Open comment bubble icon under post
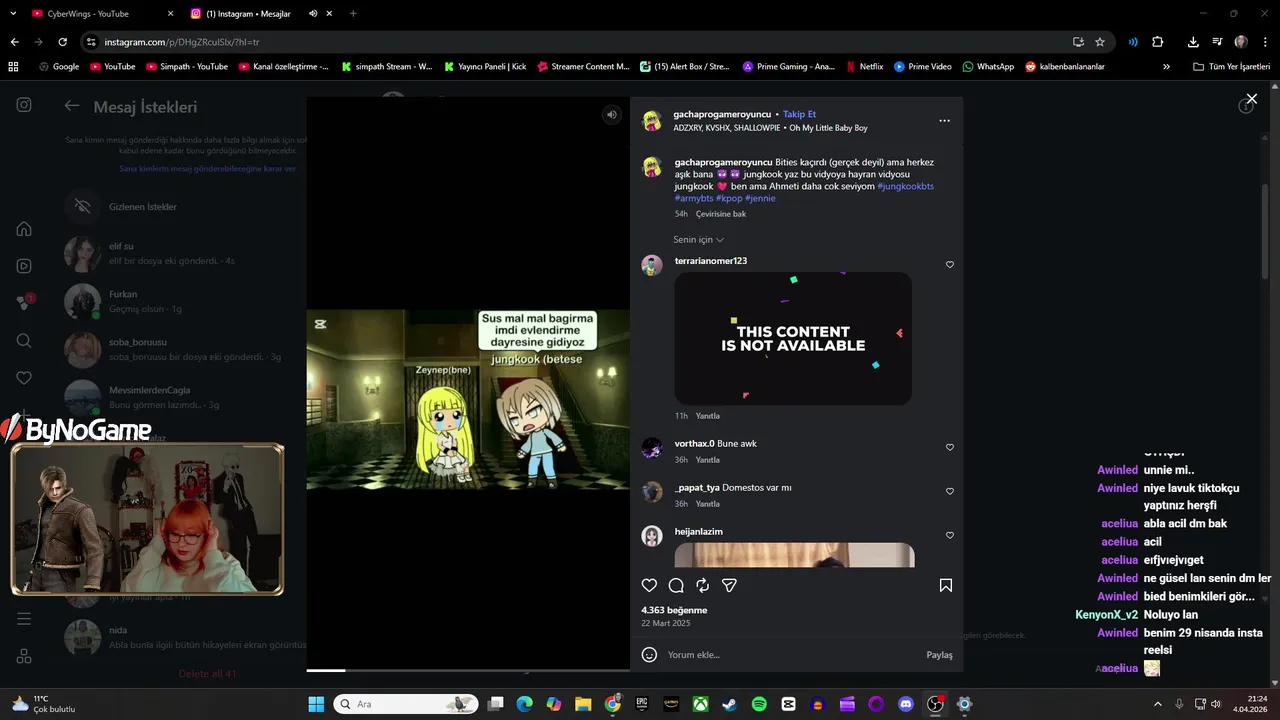The height and width of the screenshot is (720, 1280). click(676, 586)
